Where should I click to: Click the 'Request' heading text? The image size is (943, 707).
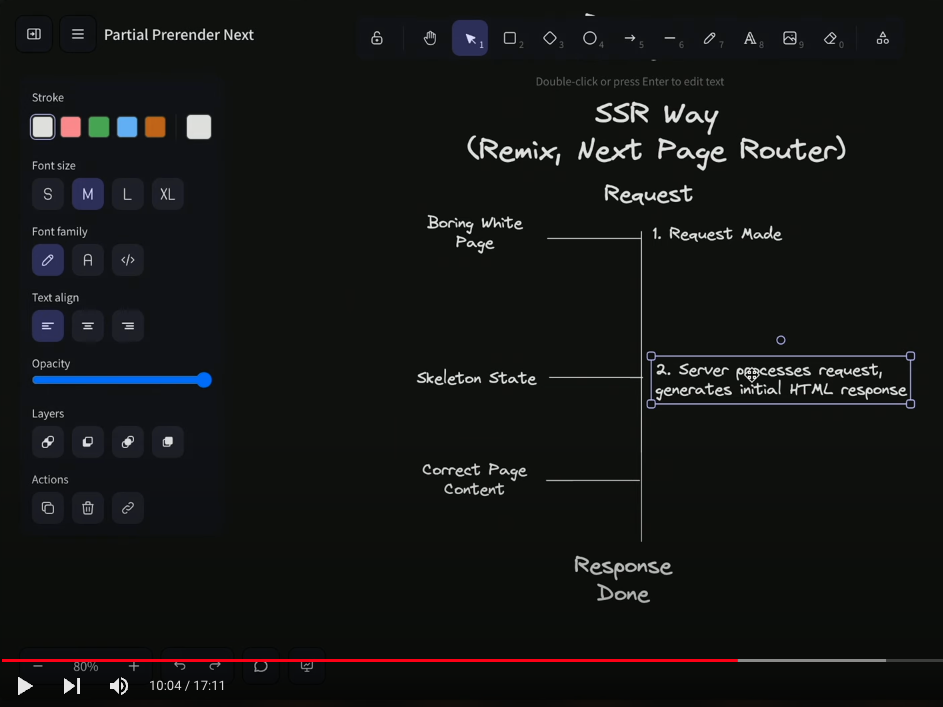tap(648, 195)
